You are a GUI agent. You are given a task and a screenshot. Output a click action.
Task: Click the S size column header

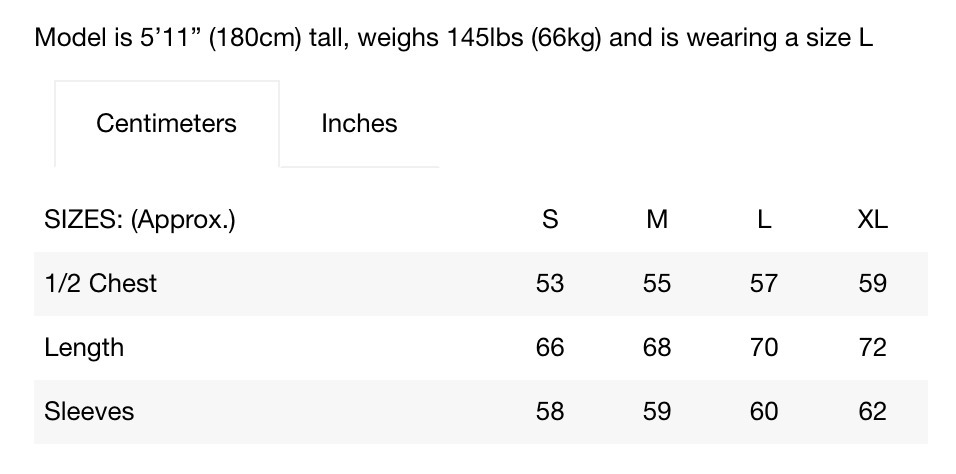(550, 219)
